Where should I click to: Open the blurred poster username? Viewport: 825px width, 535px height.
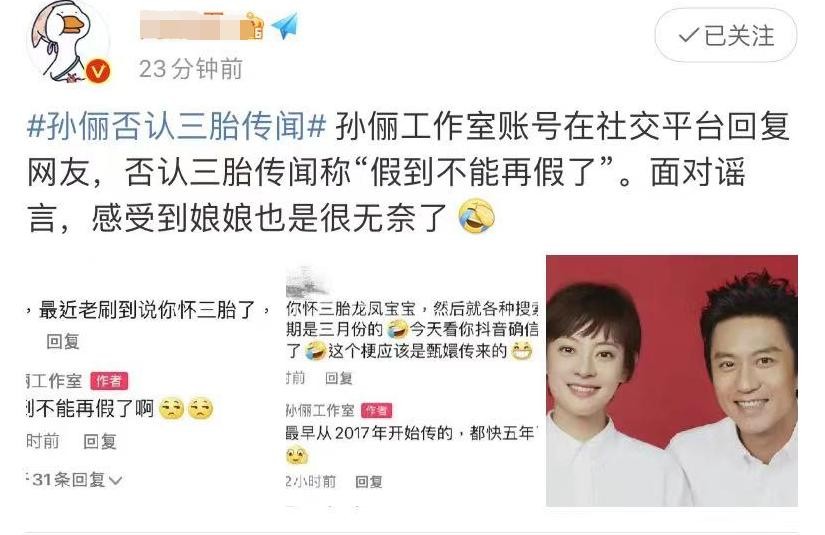190,26
